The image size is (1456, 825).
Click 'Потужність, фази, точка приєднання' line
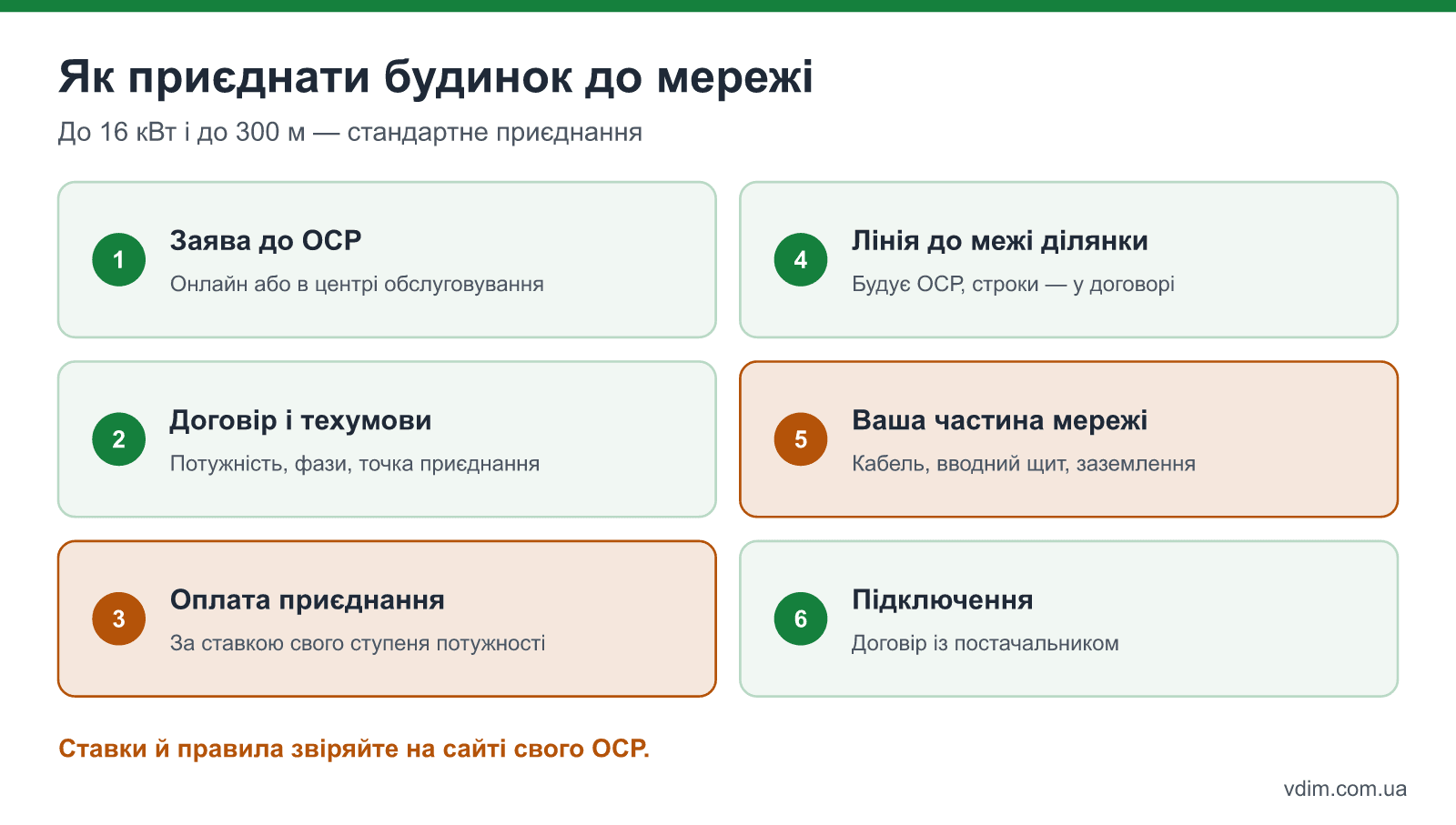click(x=355, y=464)
